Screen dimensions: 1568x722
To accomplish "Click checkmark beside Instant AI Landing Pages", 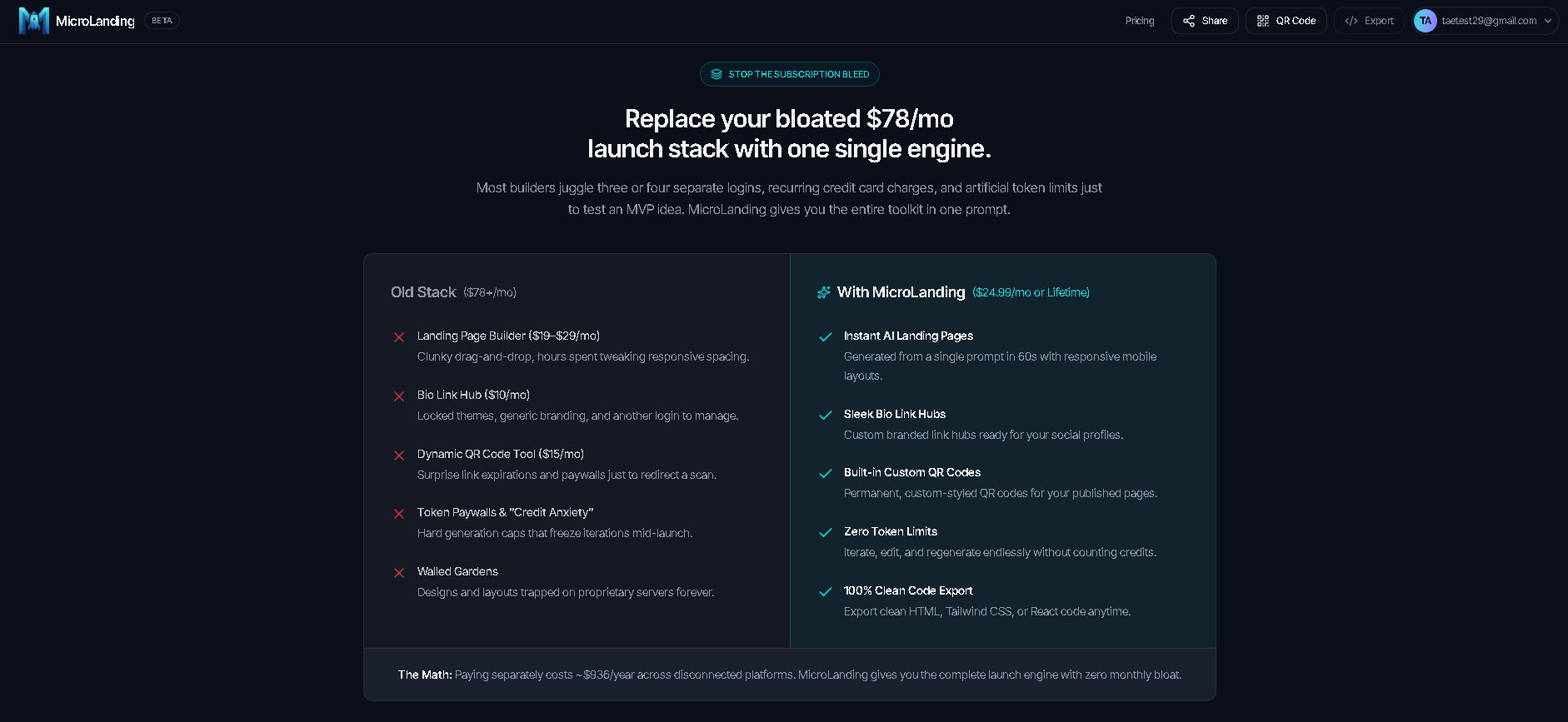I will [826, 337].
